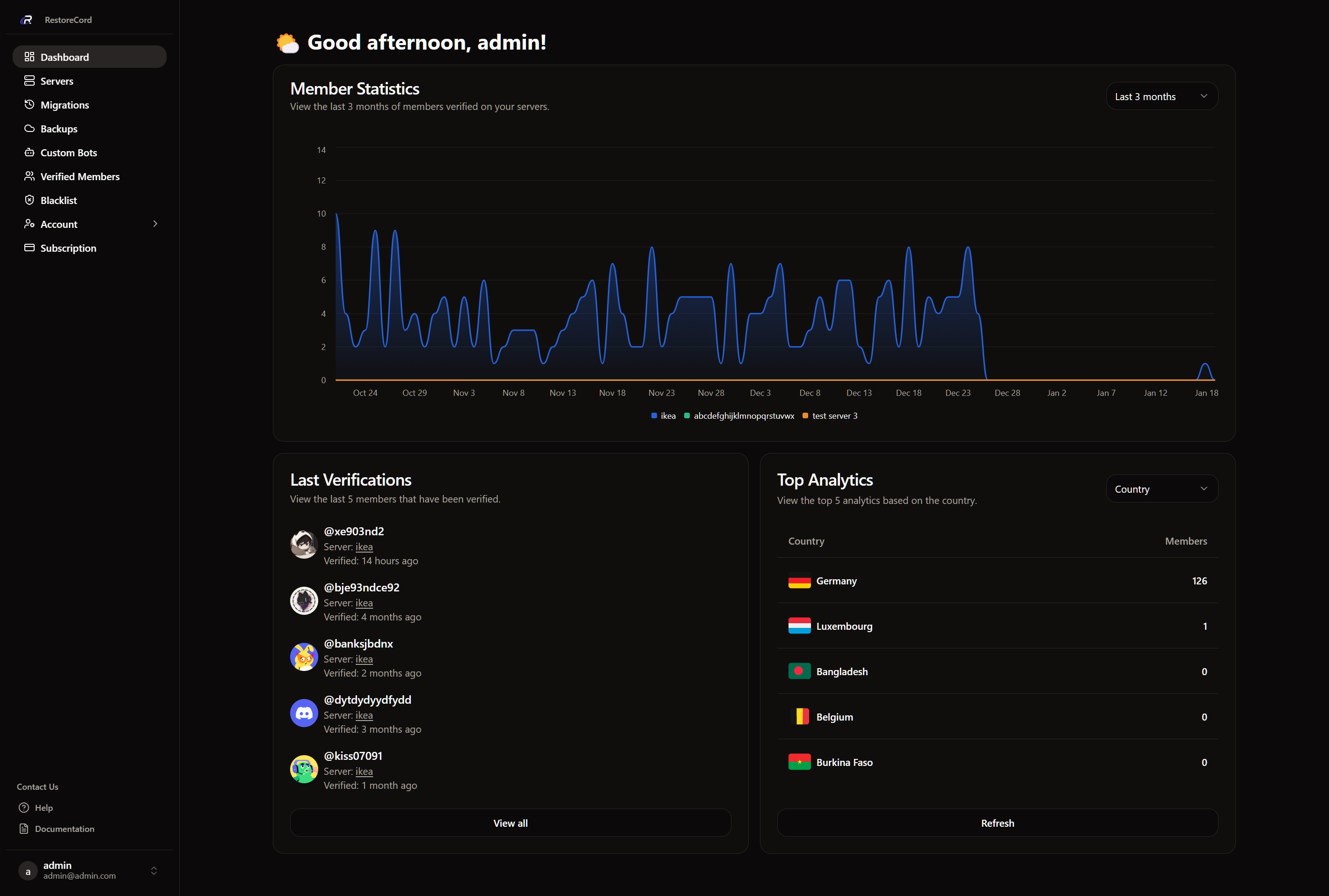Click the Germany member count 126
Image resolution: width=1329 pixels, height=896 pixels.
coord(1199,581)
